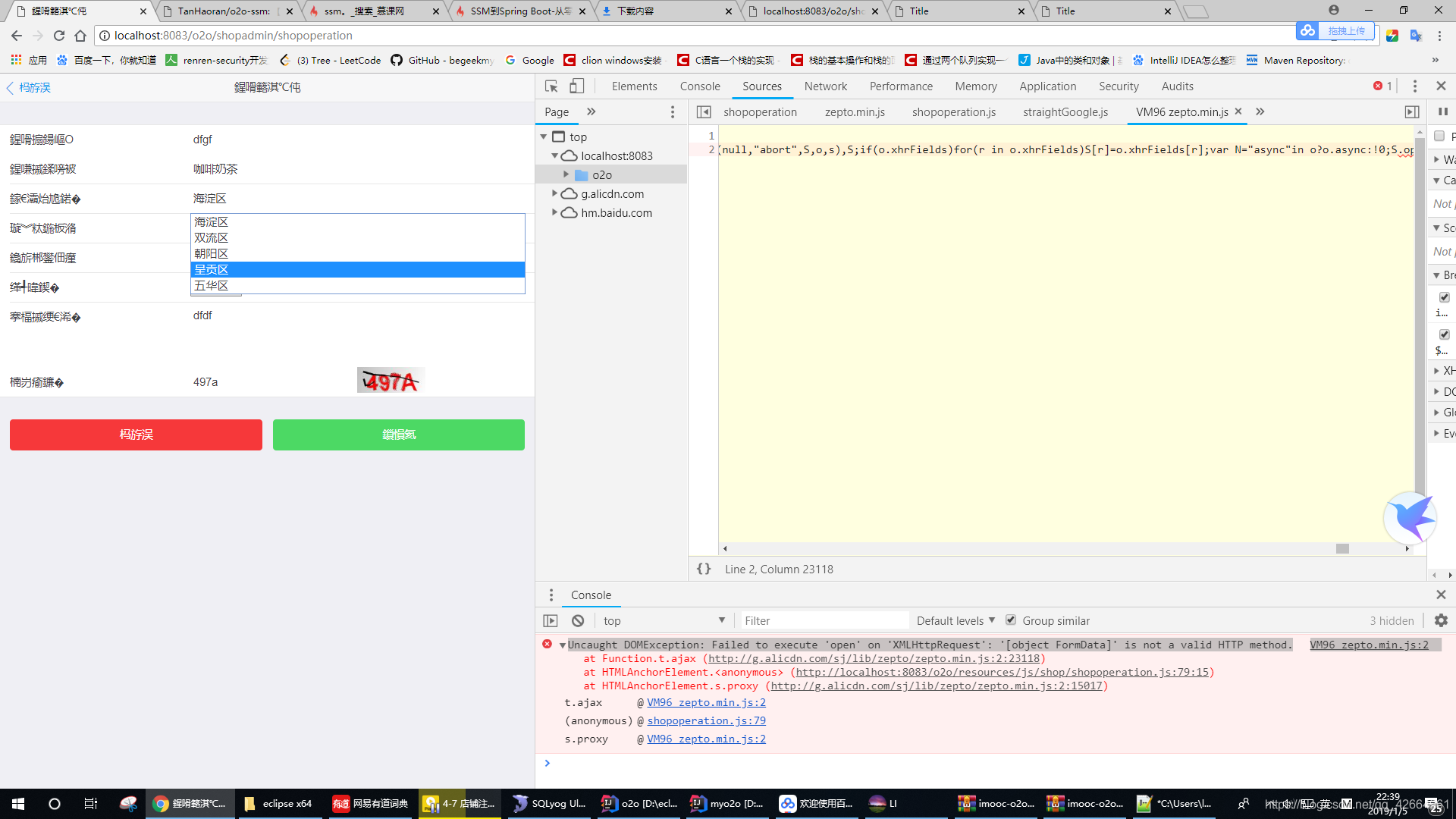
Task: Open the Default levels dropdown
Action: [x=955, y=621]
